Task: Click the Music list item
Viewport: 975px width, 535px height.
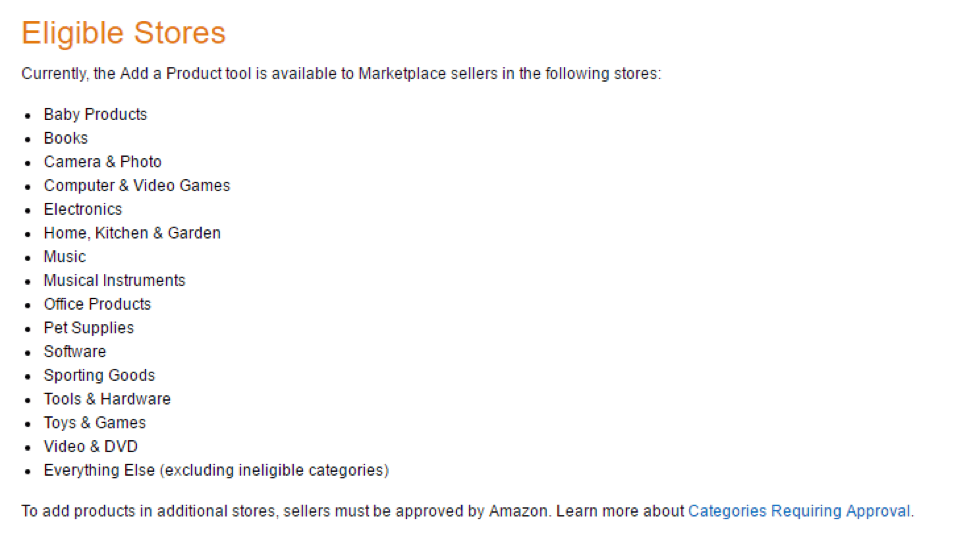Action: click(x=65, y=257)
